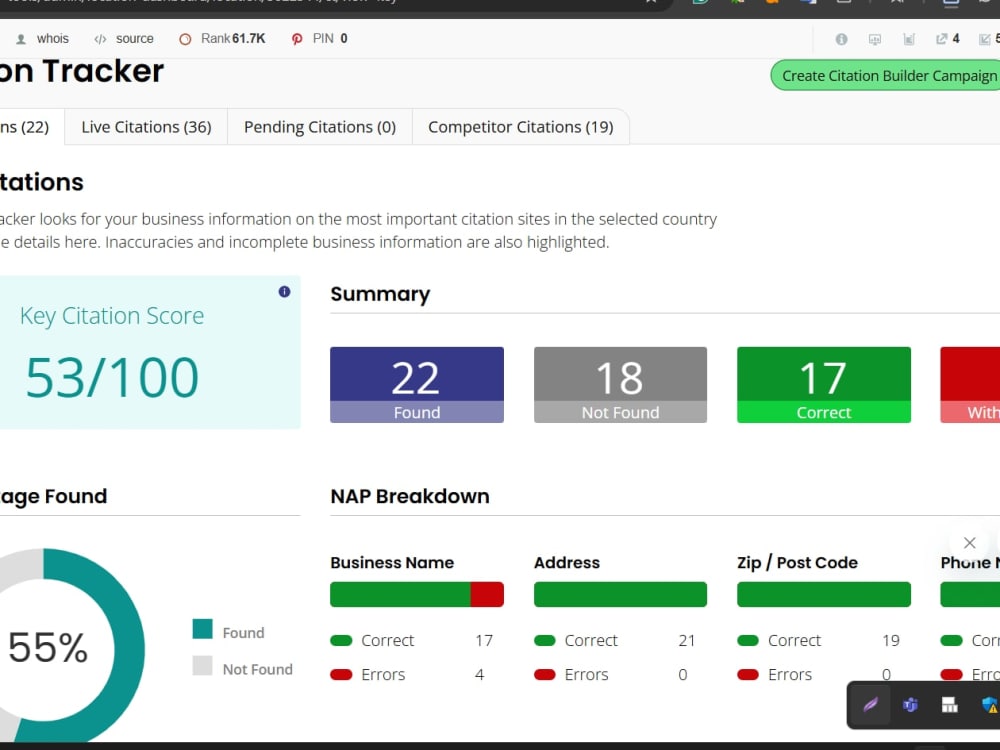
Task: Click the Key Citation Score info icon
Action: 284,291
